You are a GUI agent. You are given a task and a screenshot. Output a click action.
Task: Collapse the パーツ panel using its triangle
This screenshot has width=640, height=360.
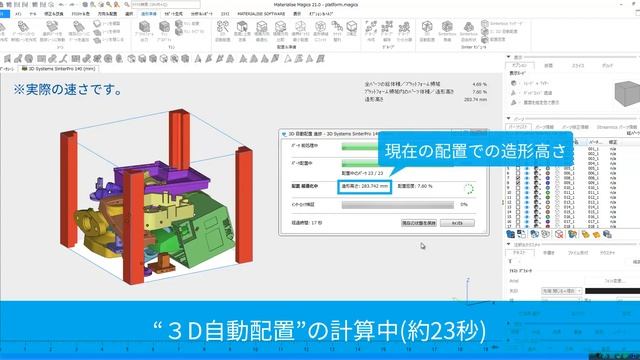(509, 119)
